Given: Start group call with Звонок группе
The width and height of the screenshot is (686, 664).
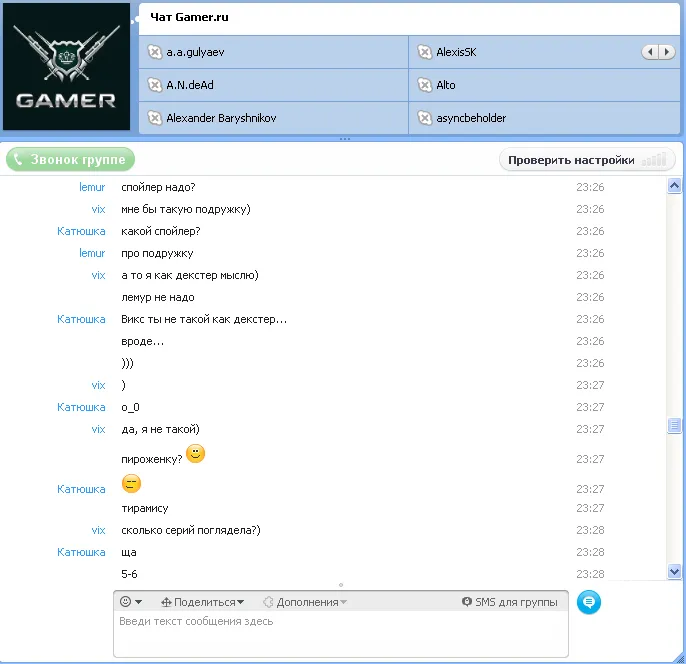Looking at the screenshot, I should coord(70,159).
